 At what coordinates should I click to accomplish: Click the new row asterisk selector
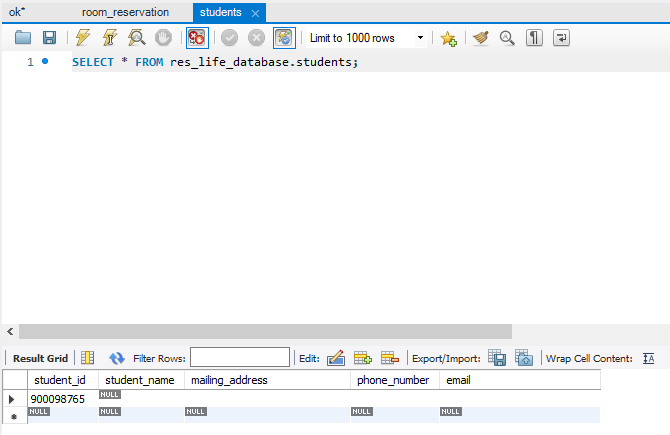tap(14, 416)
